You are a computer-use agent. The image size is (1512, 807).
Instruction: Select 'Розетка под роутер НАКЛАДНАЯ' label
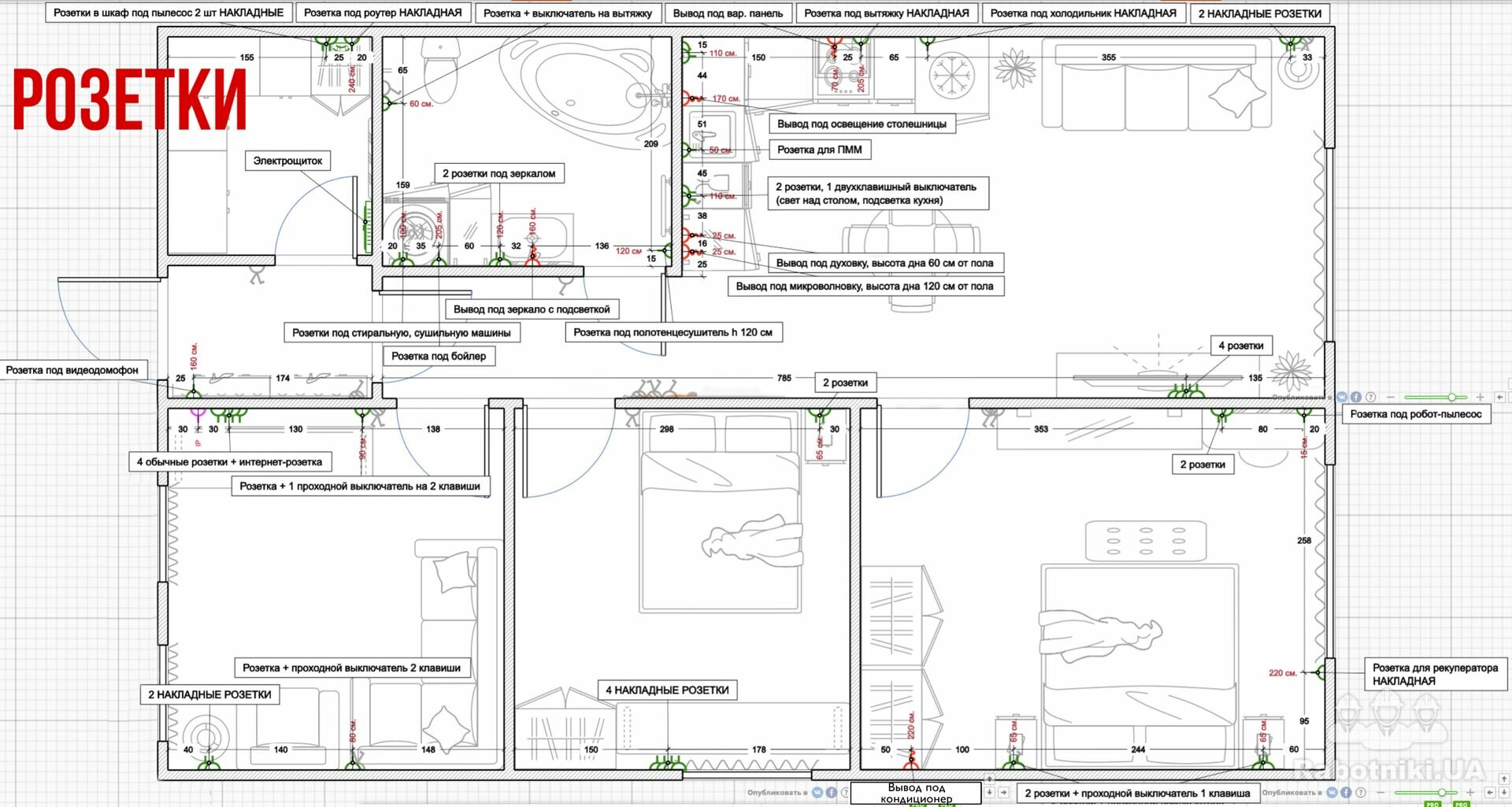[384, 13]
